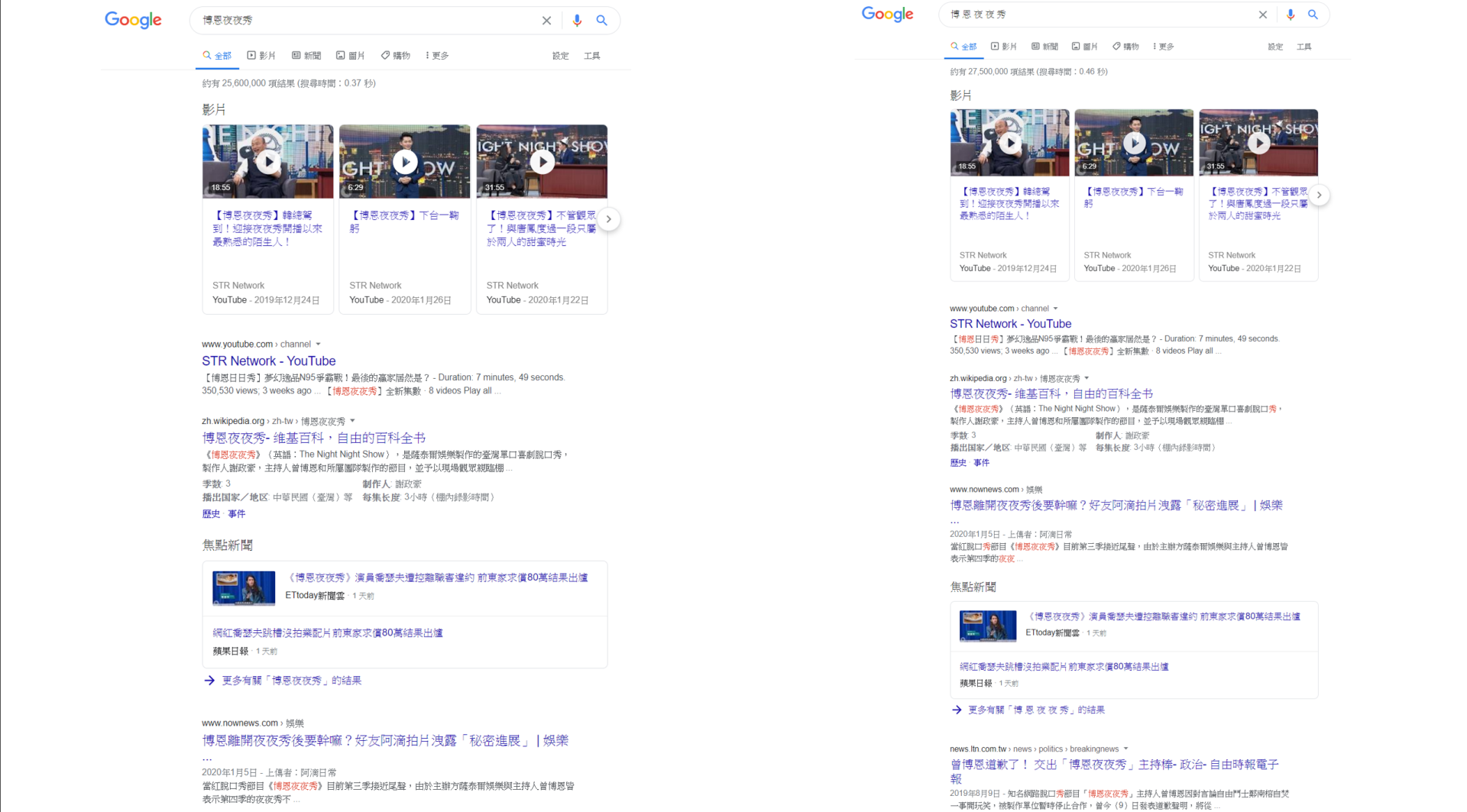Click the Google logo in right page
Image resolution: width=1467 pixels, height=812 pixels.
click(x=887, y=15)
